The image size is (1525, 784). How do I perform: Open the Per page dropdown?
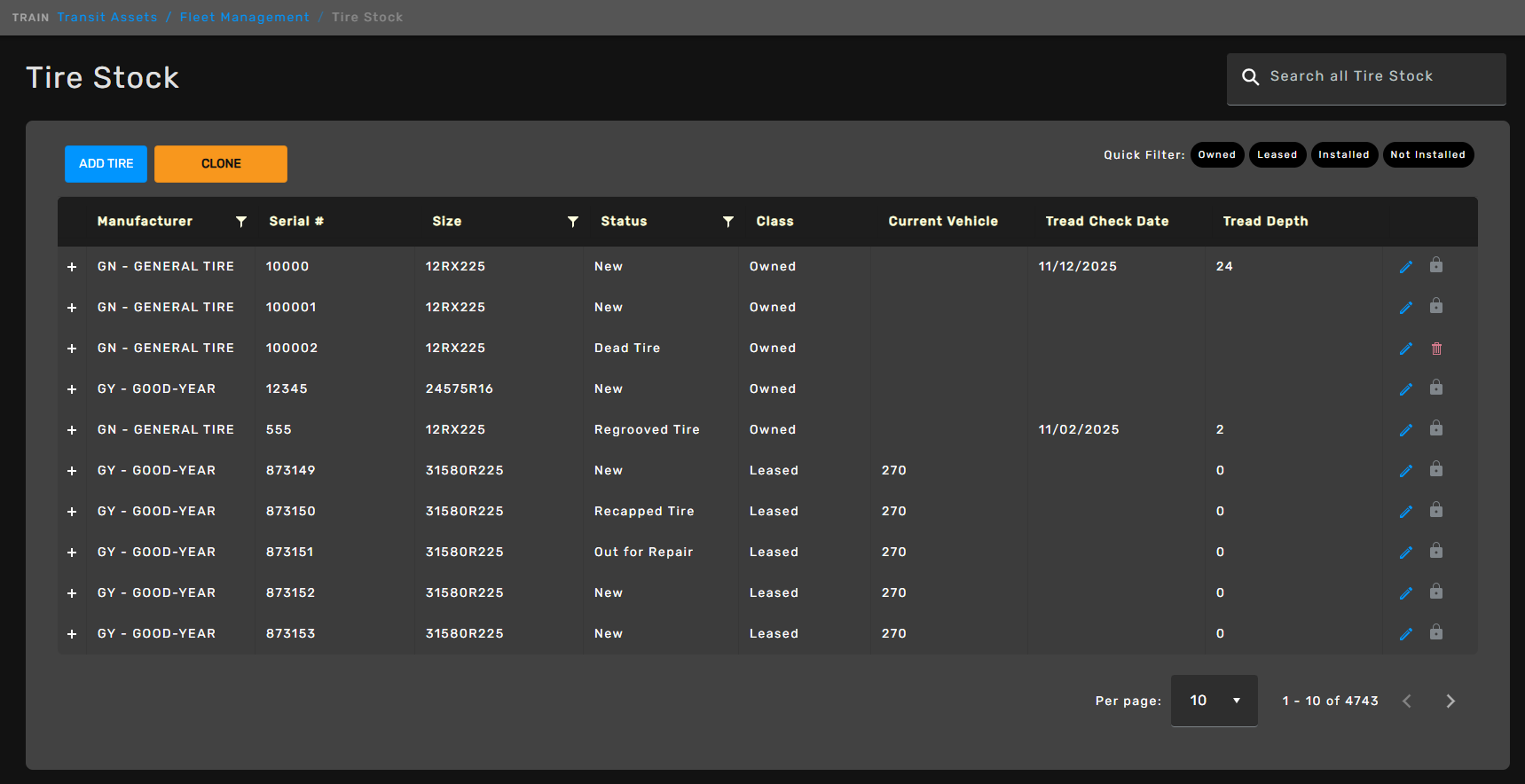1214,701
